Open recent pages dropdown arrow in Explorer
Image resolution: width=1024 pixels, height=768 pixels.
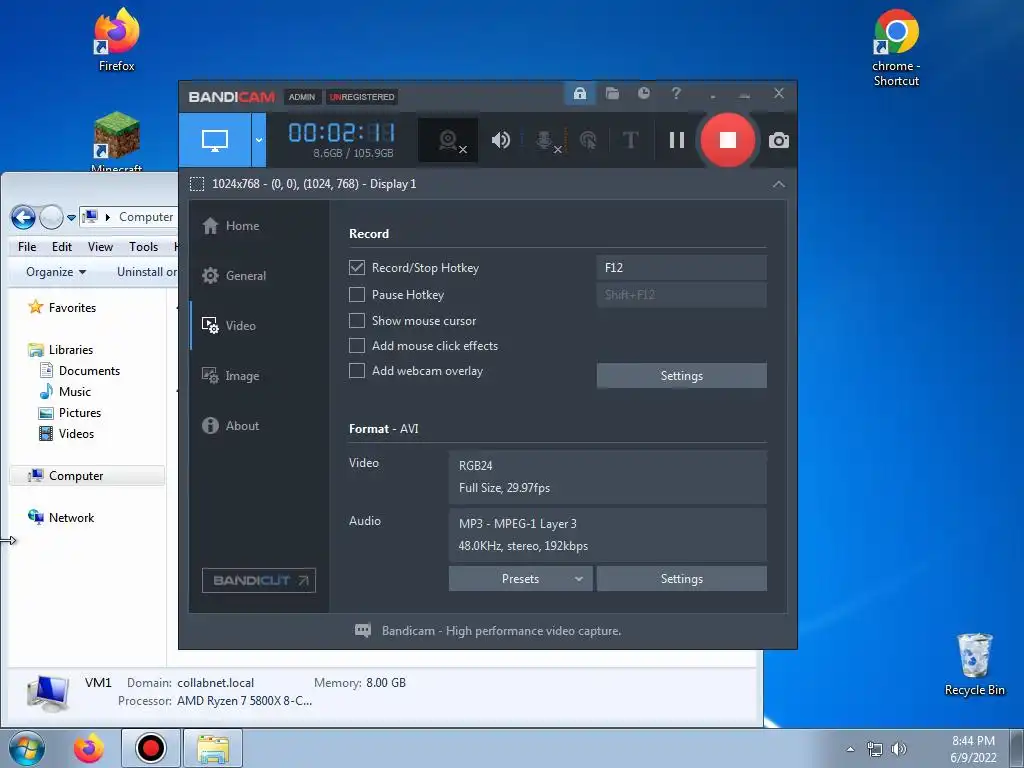coord(71,217)
